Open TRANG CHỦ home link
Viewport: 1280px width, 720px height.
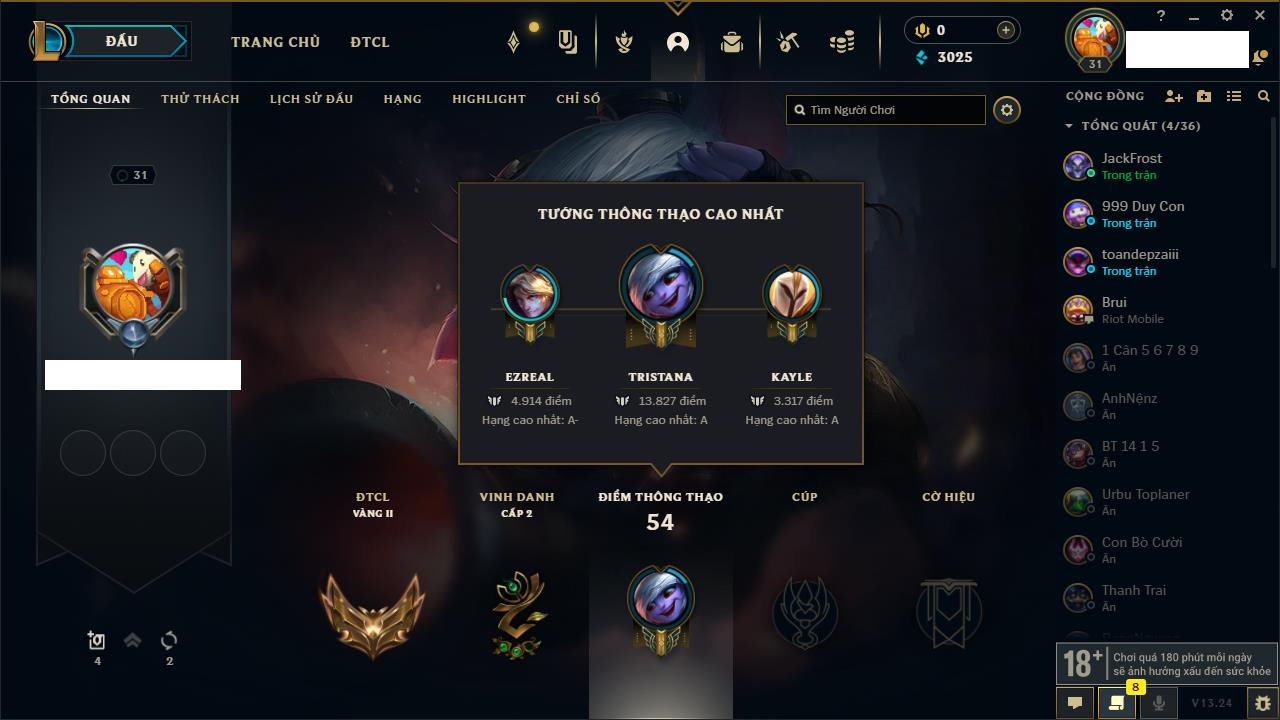click(275, 42)
